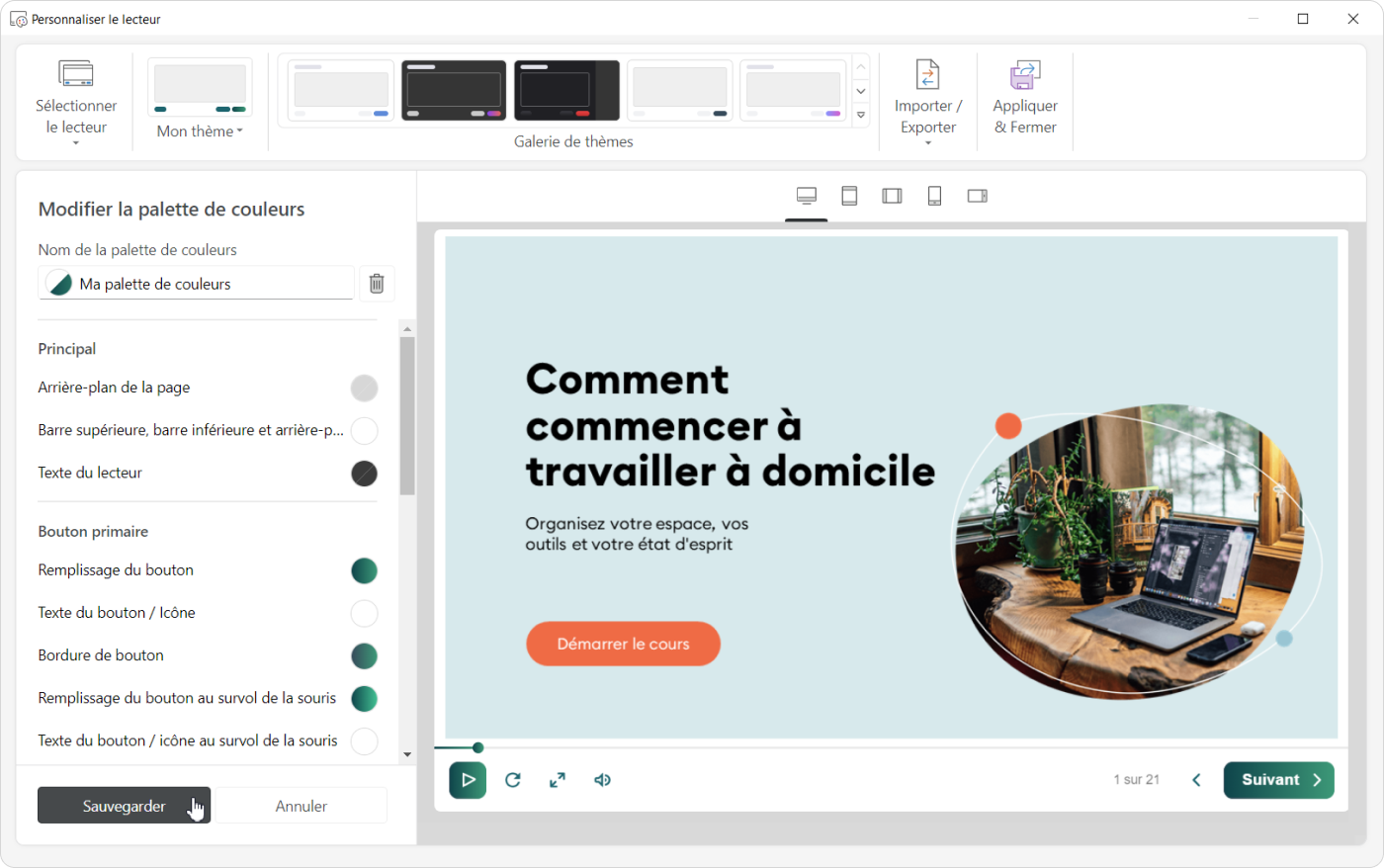This screenshot has height=868, width=1384.
Task: Click the delete color palette trash icon
Action: (377, 284)
